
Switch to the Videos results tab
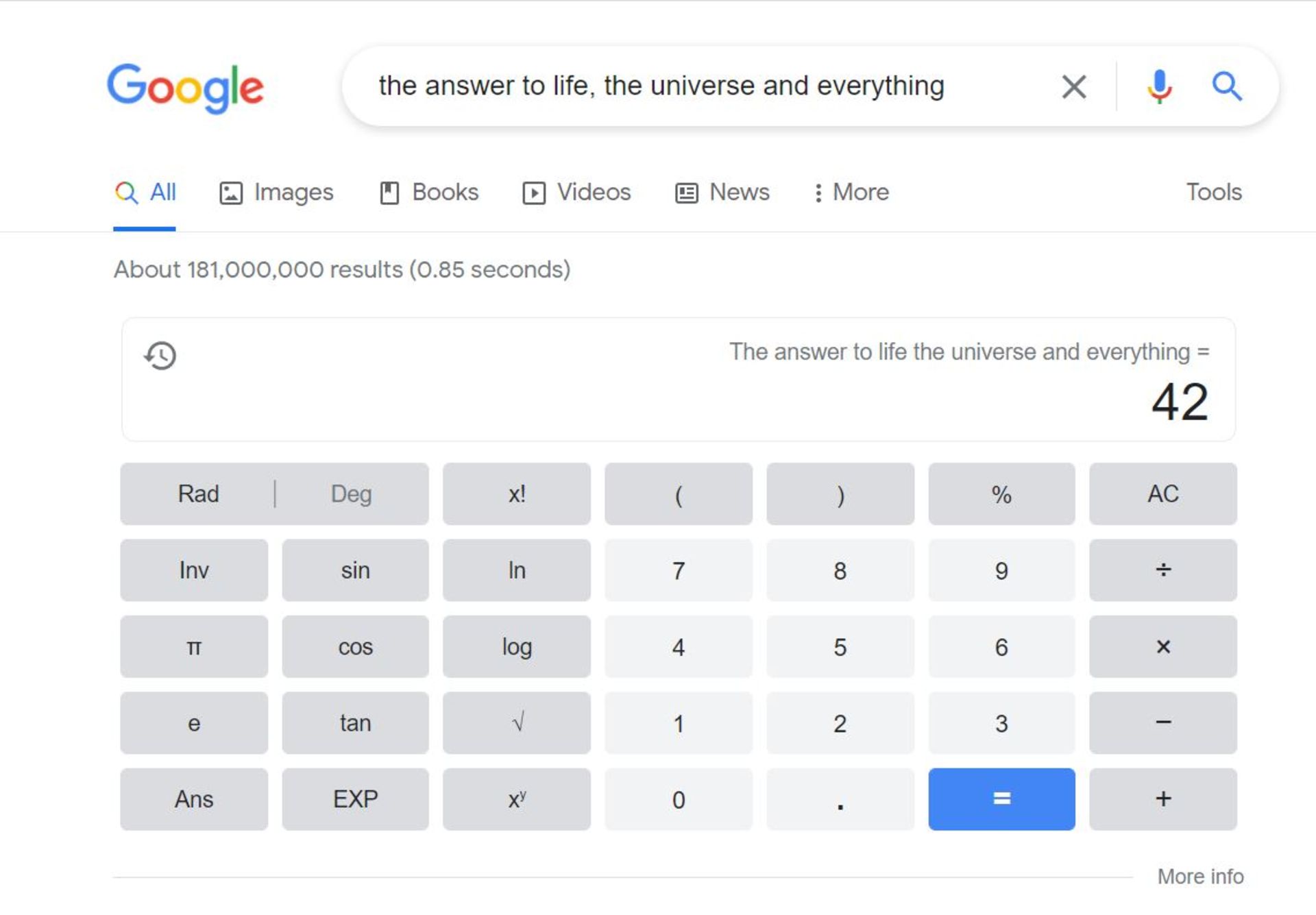pos(576,193)
